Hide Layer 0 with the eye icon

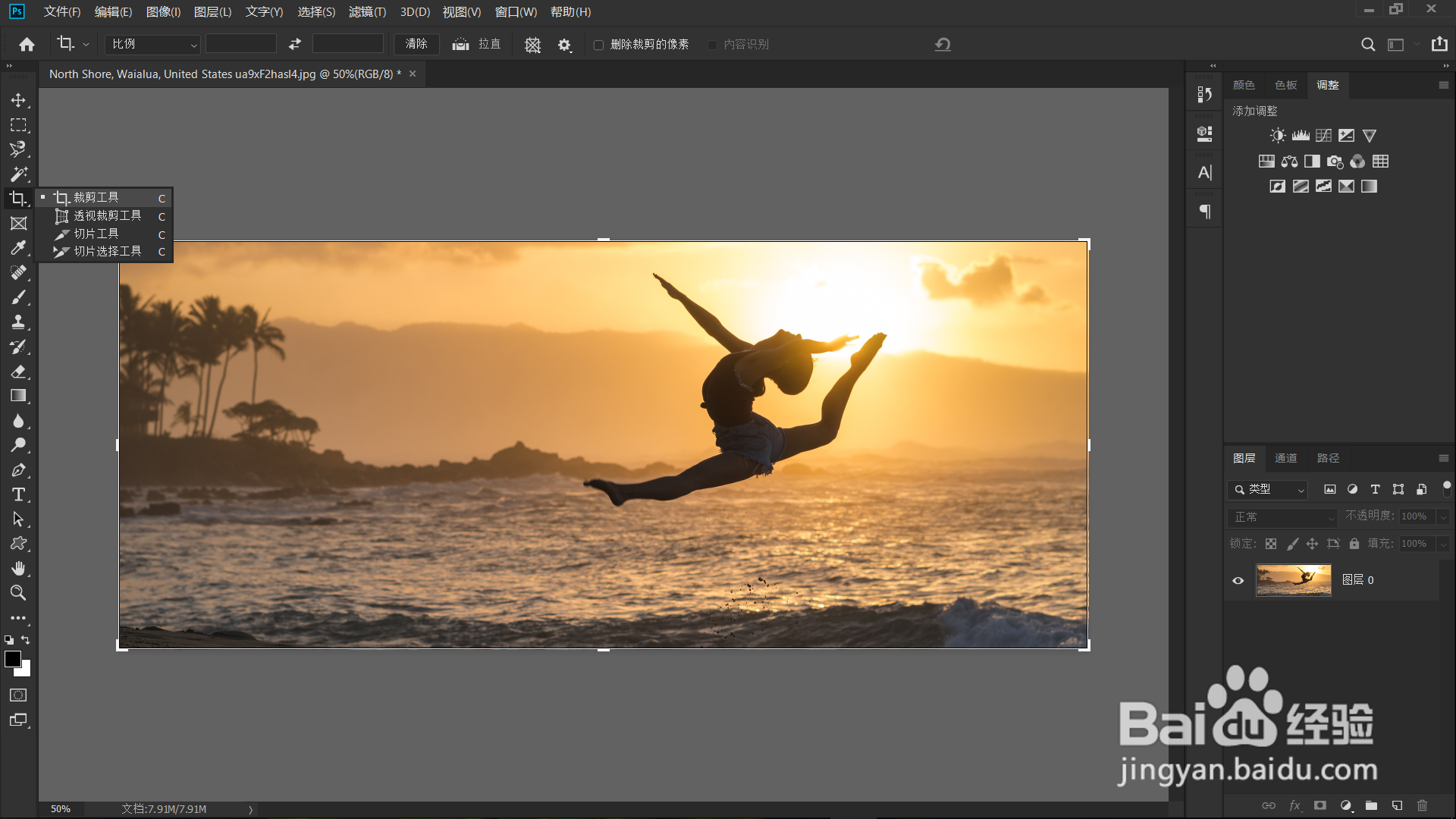coord(1238,580)
